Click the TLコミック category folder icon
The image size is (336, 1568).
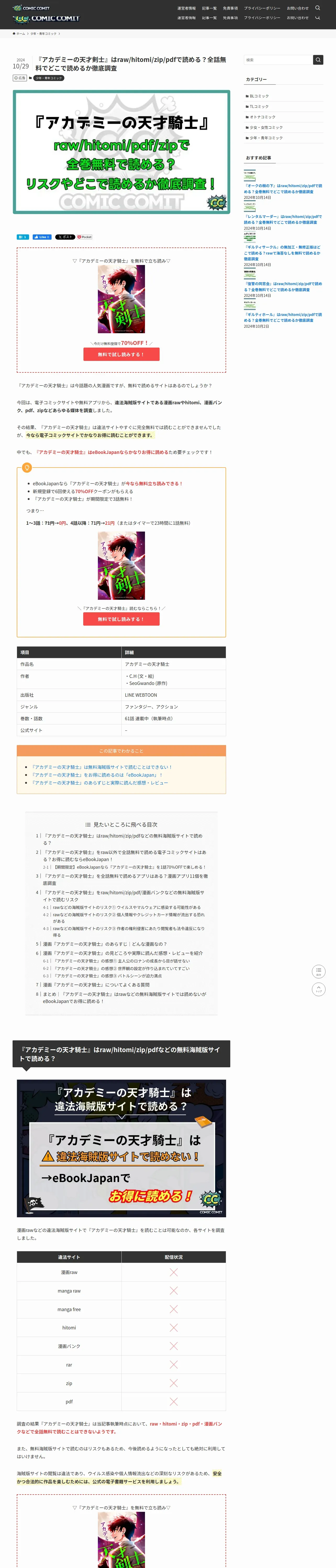point(247,107)
